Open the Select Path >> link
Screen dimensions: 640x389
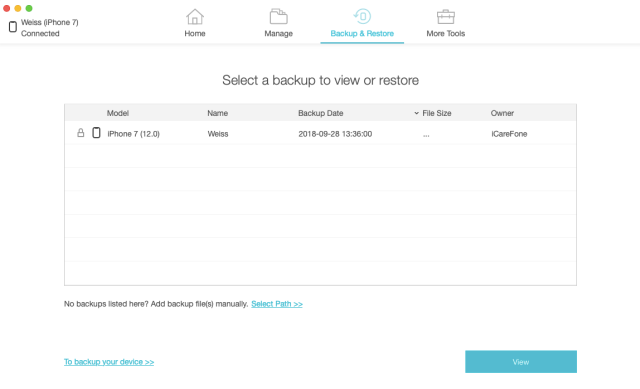point(277,304)
